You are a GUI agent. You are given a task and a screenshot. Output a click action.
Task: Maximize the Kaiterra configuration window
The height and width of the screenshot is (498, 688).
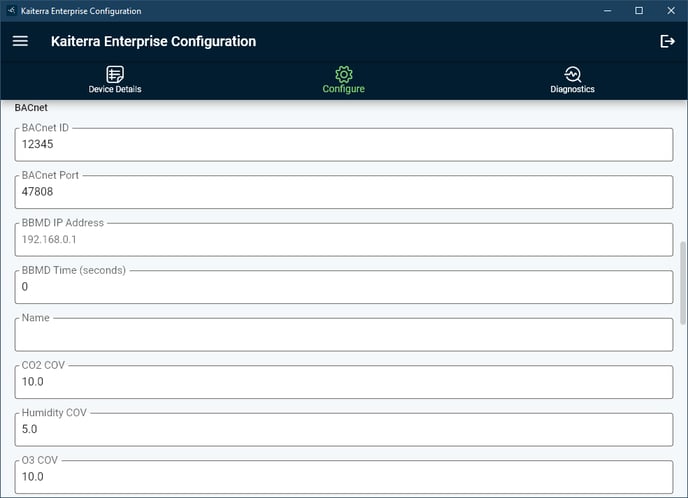point(639,11)
